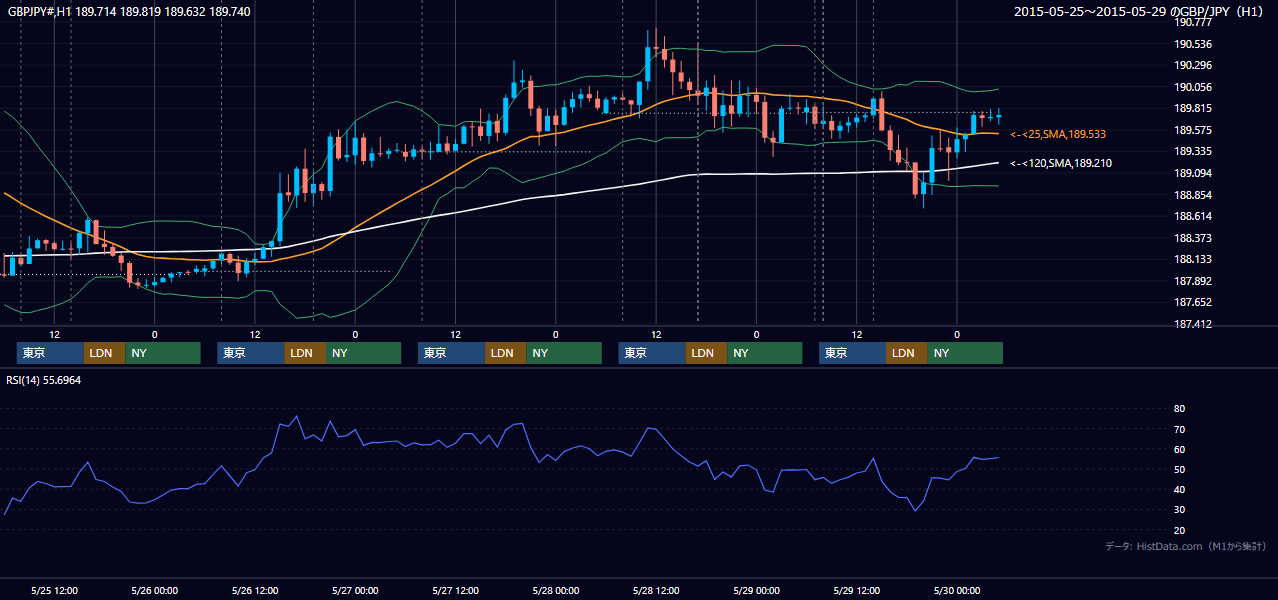Select the 東京 session block for 5/25
Image resolution: width=1278 pixels, height=600 pixels.
tap(50, 353)
